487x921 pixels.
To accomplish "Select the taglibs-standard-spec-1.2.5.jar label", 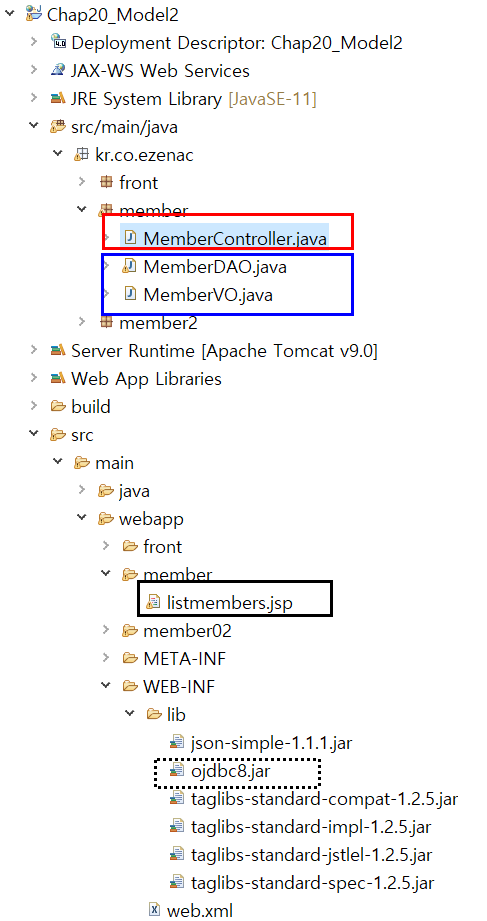I will [313, 882].
